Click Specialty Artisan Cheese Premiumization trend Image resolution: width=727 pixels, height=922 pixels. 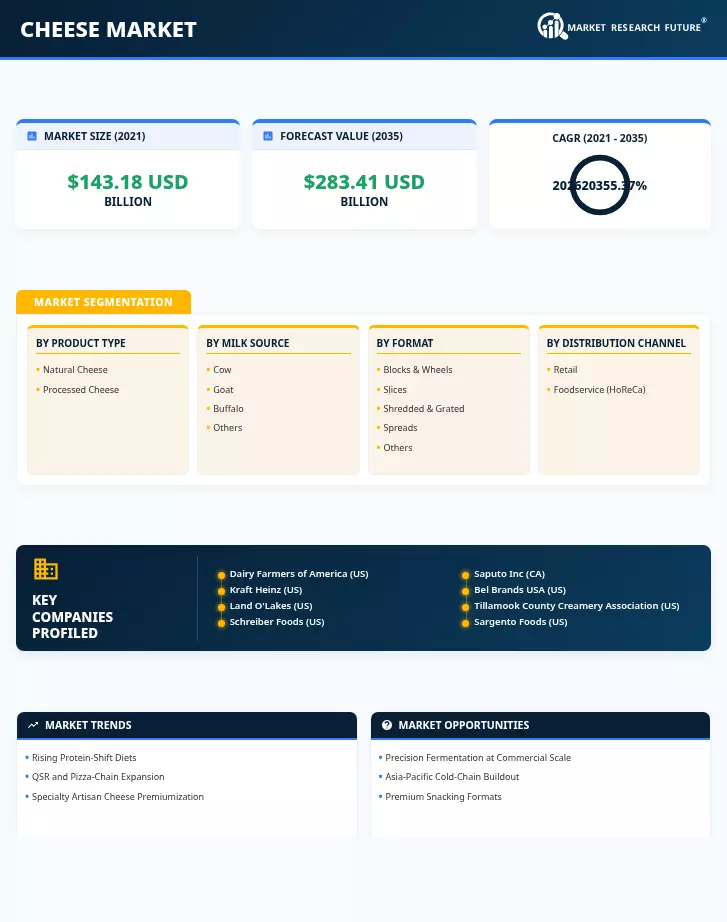pyautogui.click(x=118, y=797)
